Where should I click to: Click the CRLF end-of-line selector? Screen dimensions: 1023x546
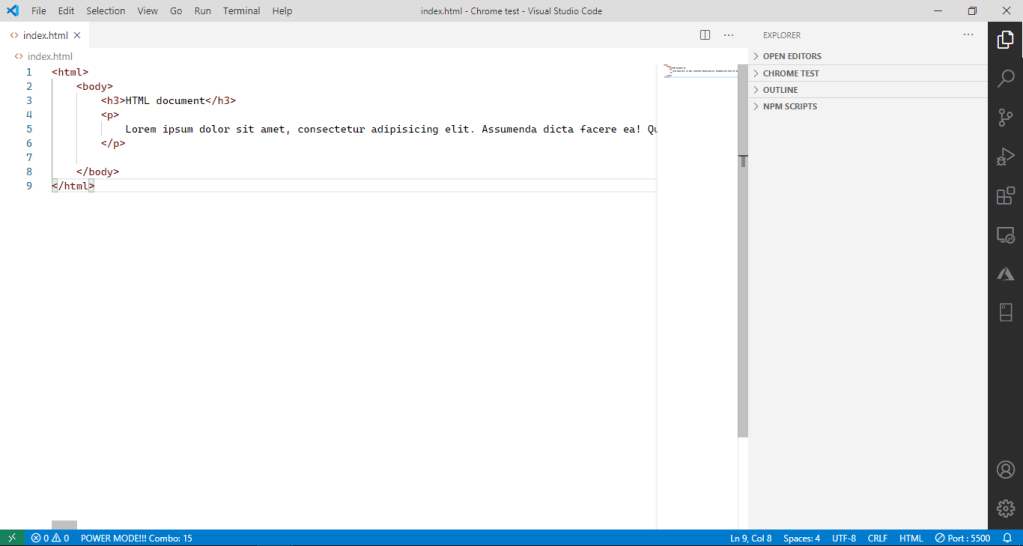pos(877,538)
